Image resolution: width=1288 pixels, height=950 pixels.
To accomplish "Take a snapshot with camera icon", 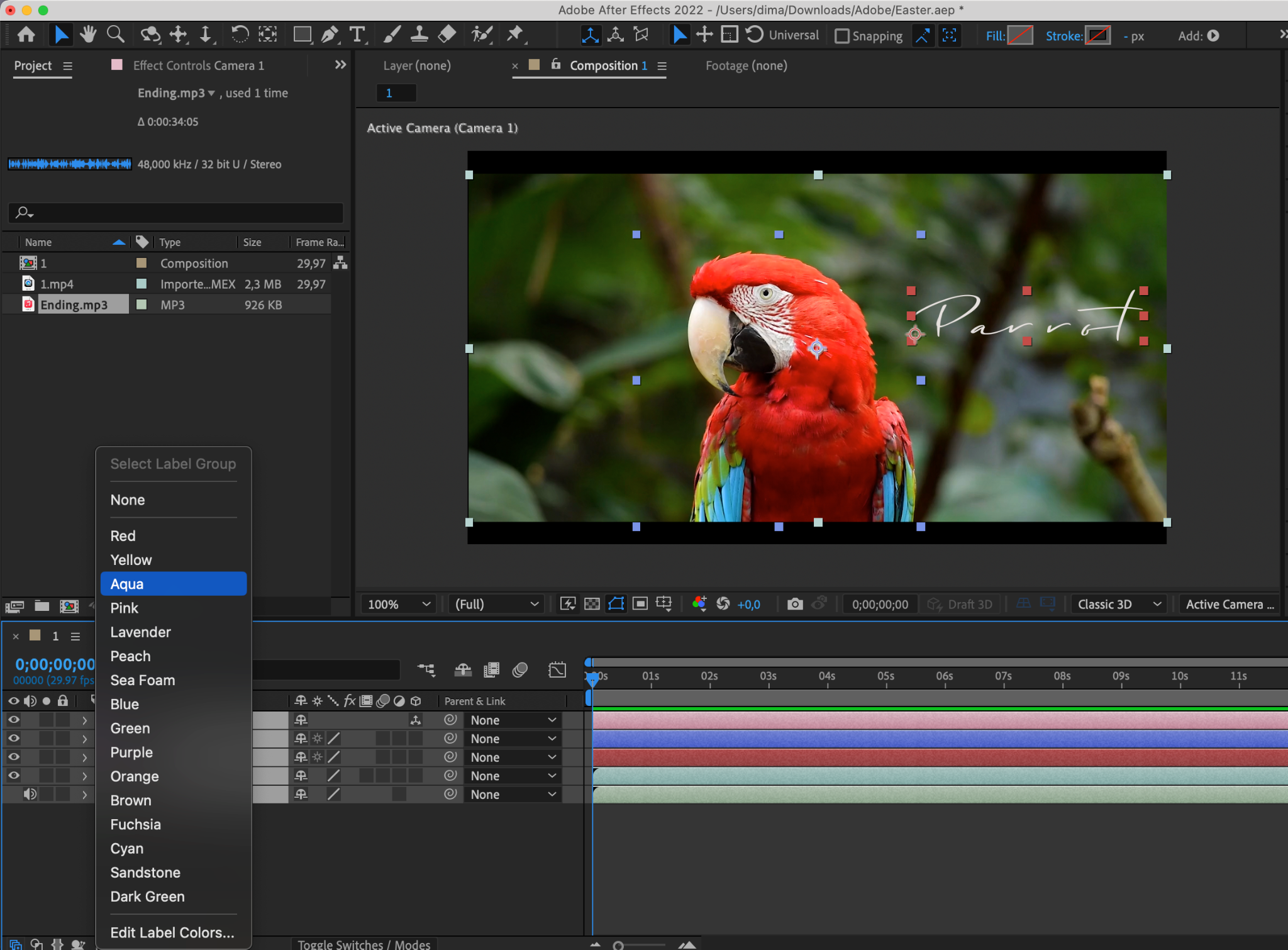I will coord(795,604).
